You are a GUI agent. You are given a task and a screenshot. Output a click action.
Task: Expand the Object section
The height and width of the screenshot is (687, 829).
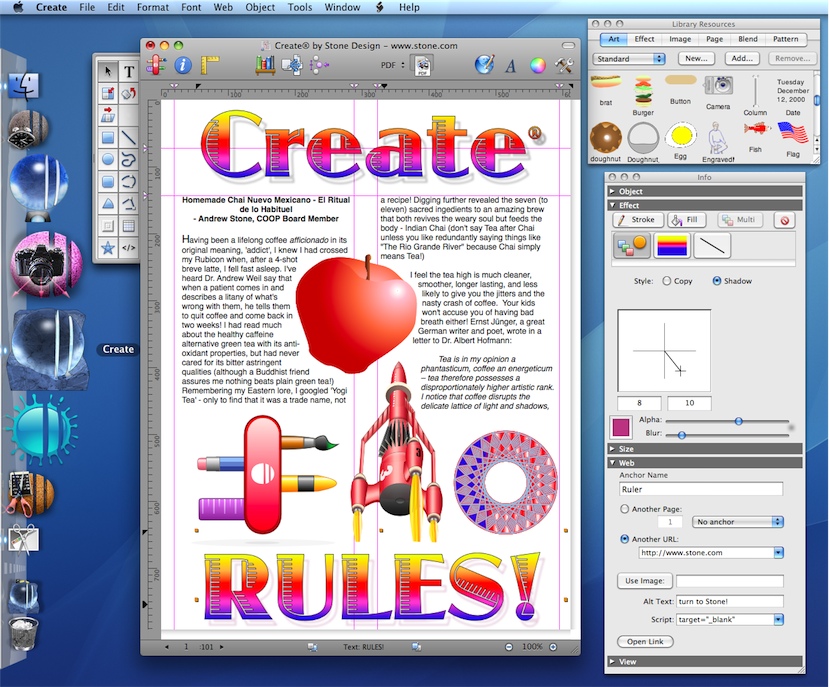[x=612, y=191]
